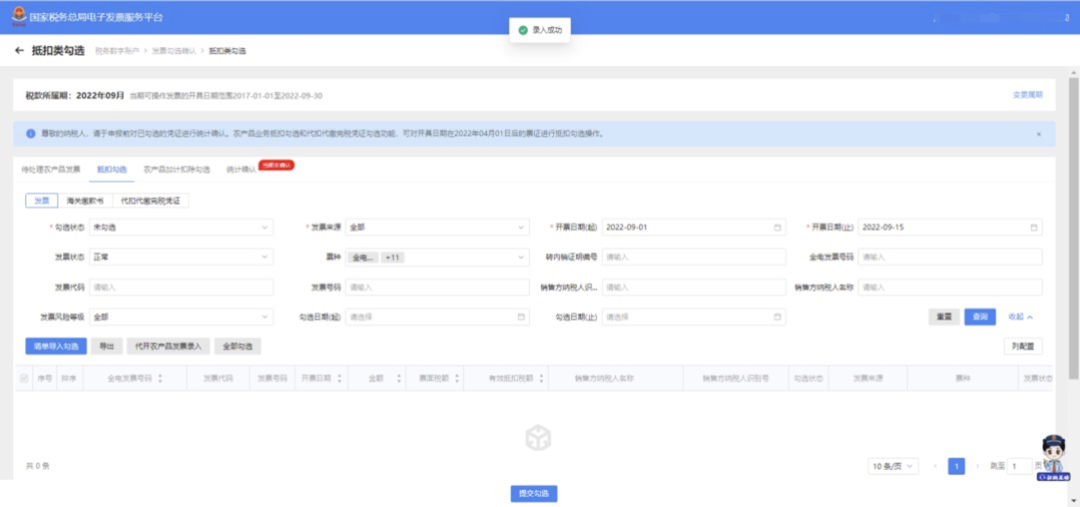Select the 代扣代缴完税凭证 segment option

150,200
